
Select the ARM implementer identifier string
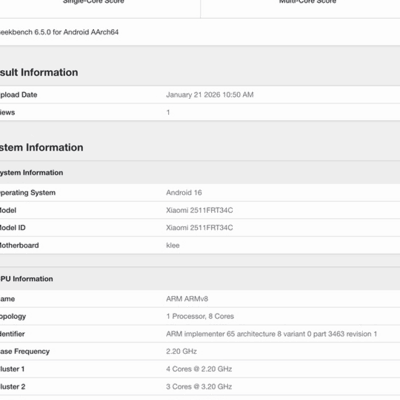point(271,334)
